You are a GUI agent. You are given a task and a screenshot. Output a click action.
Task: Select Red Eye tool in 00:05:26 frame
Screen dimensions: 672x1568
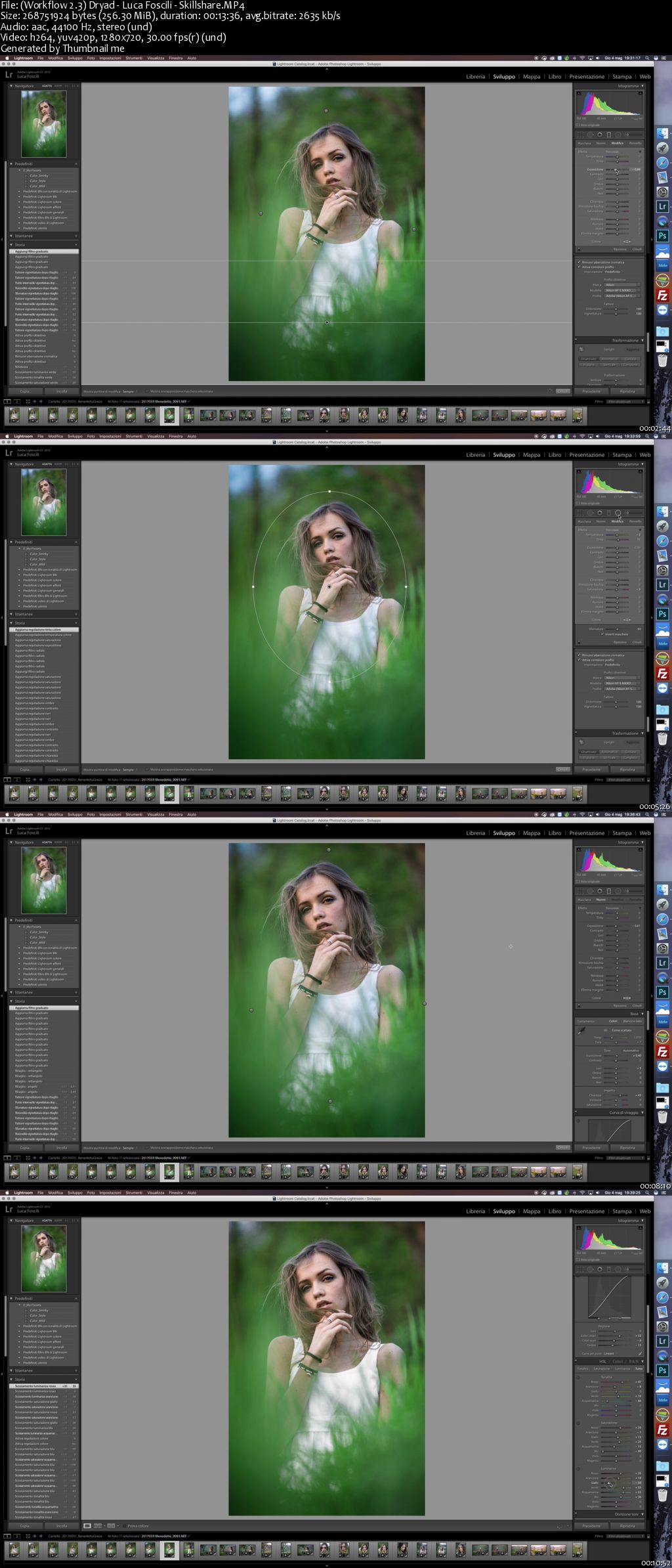point(600,513)
